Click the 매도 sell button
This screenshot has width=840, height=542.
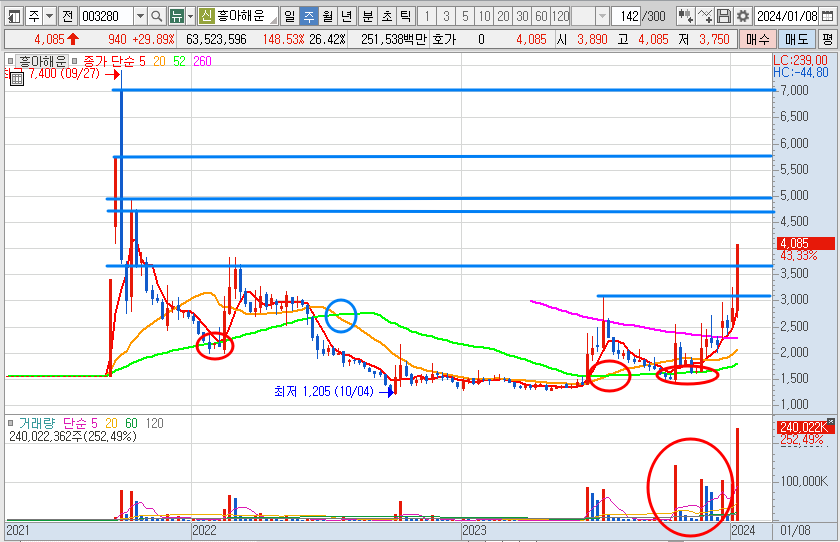[796, 39]
